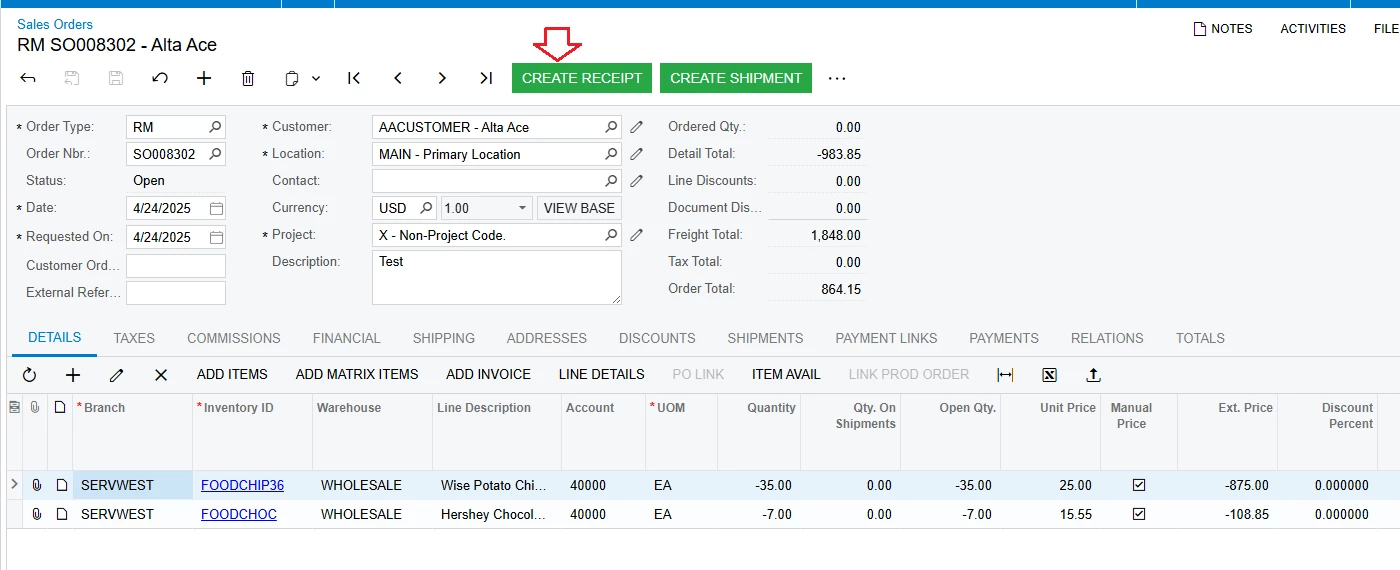The width and height of the screenshot is (1400, 570).
Task: Open the SHIPMENTS tab
Action: coord(765,338)
